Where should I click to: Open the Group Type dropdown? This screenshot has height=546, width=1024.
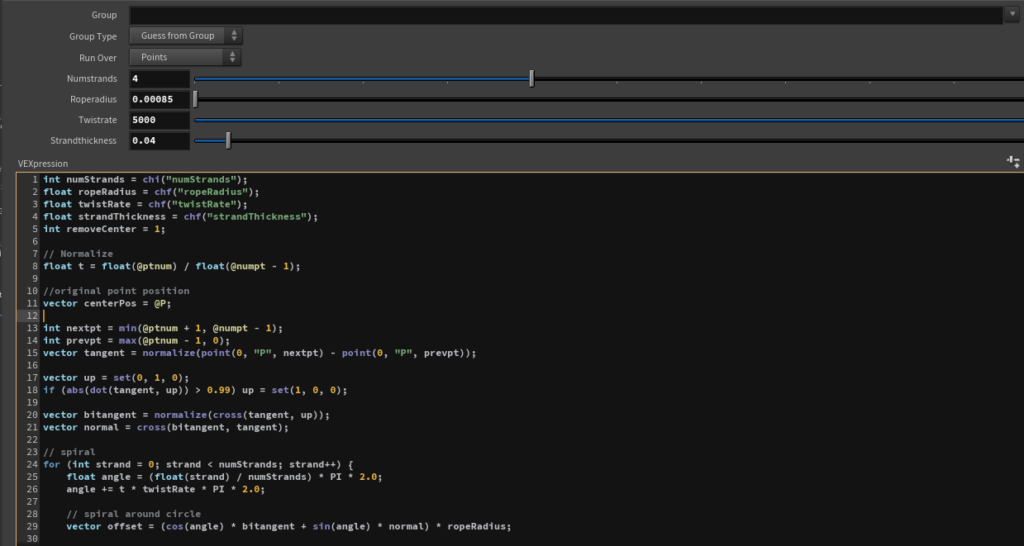click(185, 36)
